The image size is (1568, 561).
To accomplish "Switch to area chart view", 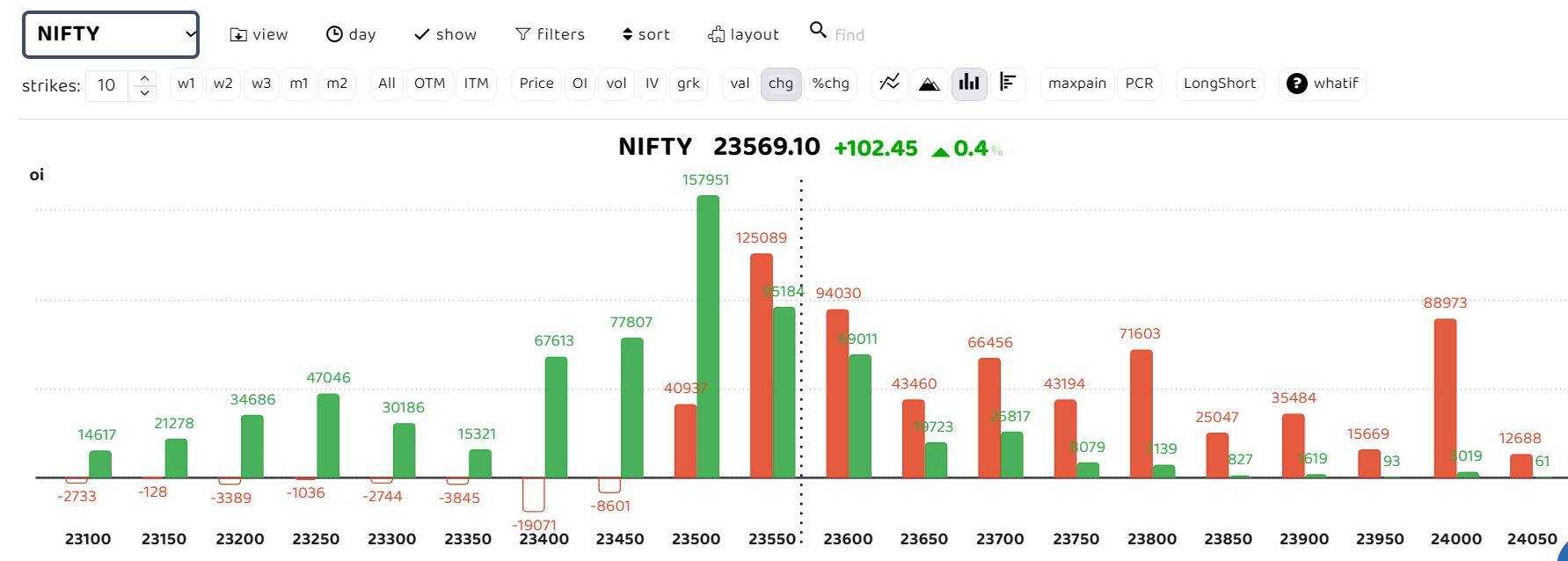I will [x=930, y=84].
